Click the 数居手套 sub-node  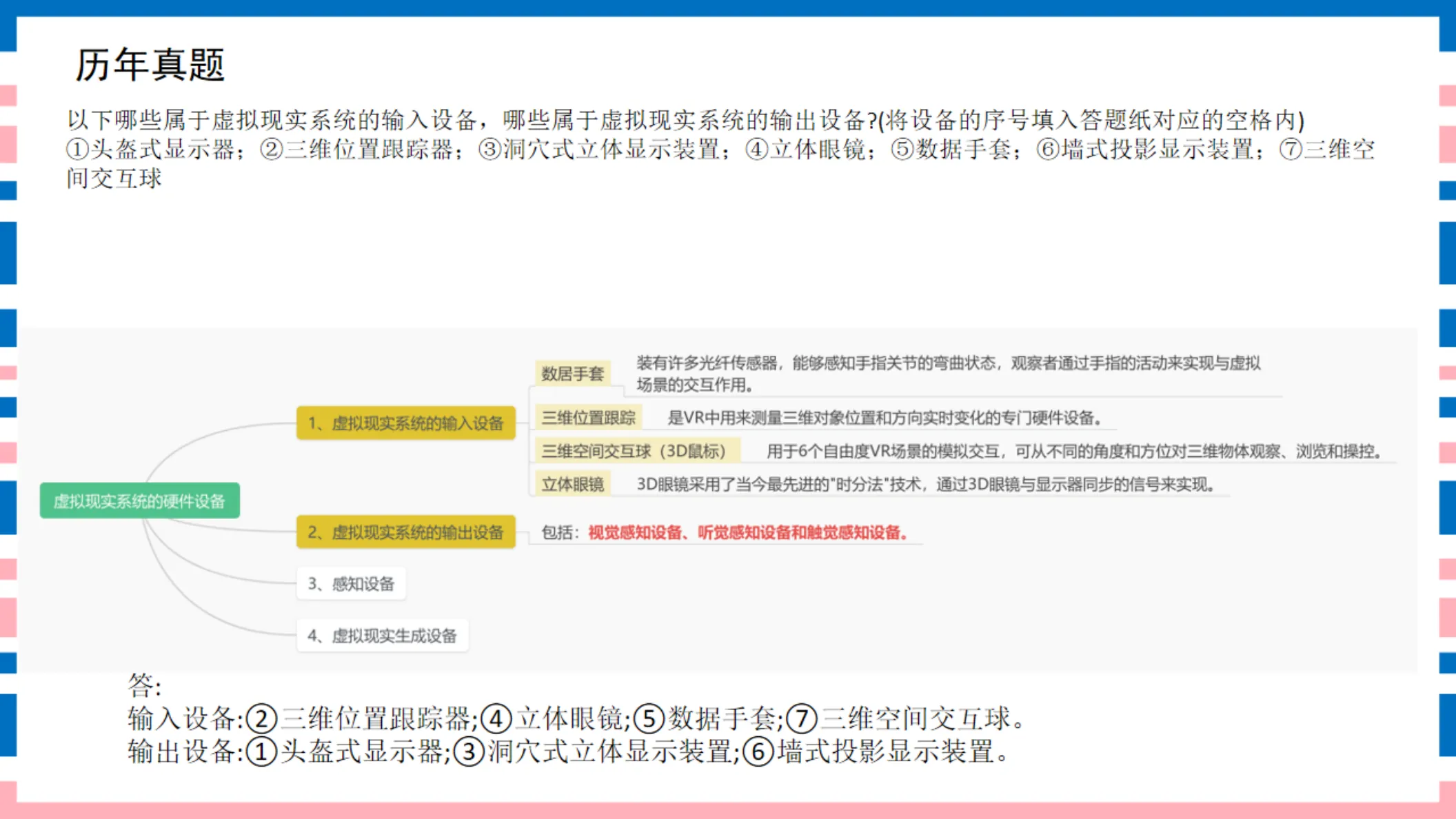pyautogui.click(x=572, y=374)
